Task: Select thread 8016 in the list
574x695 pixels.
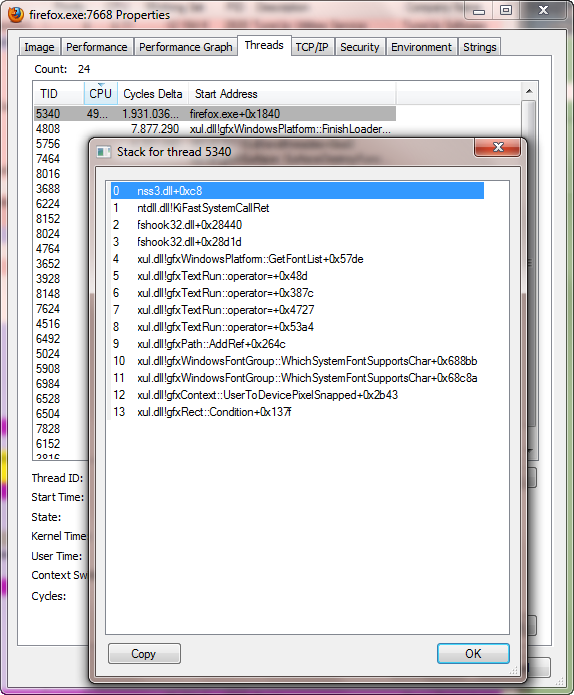Action: [48, 174]
